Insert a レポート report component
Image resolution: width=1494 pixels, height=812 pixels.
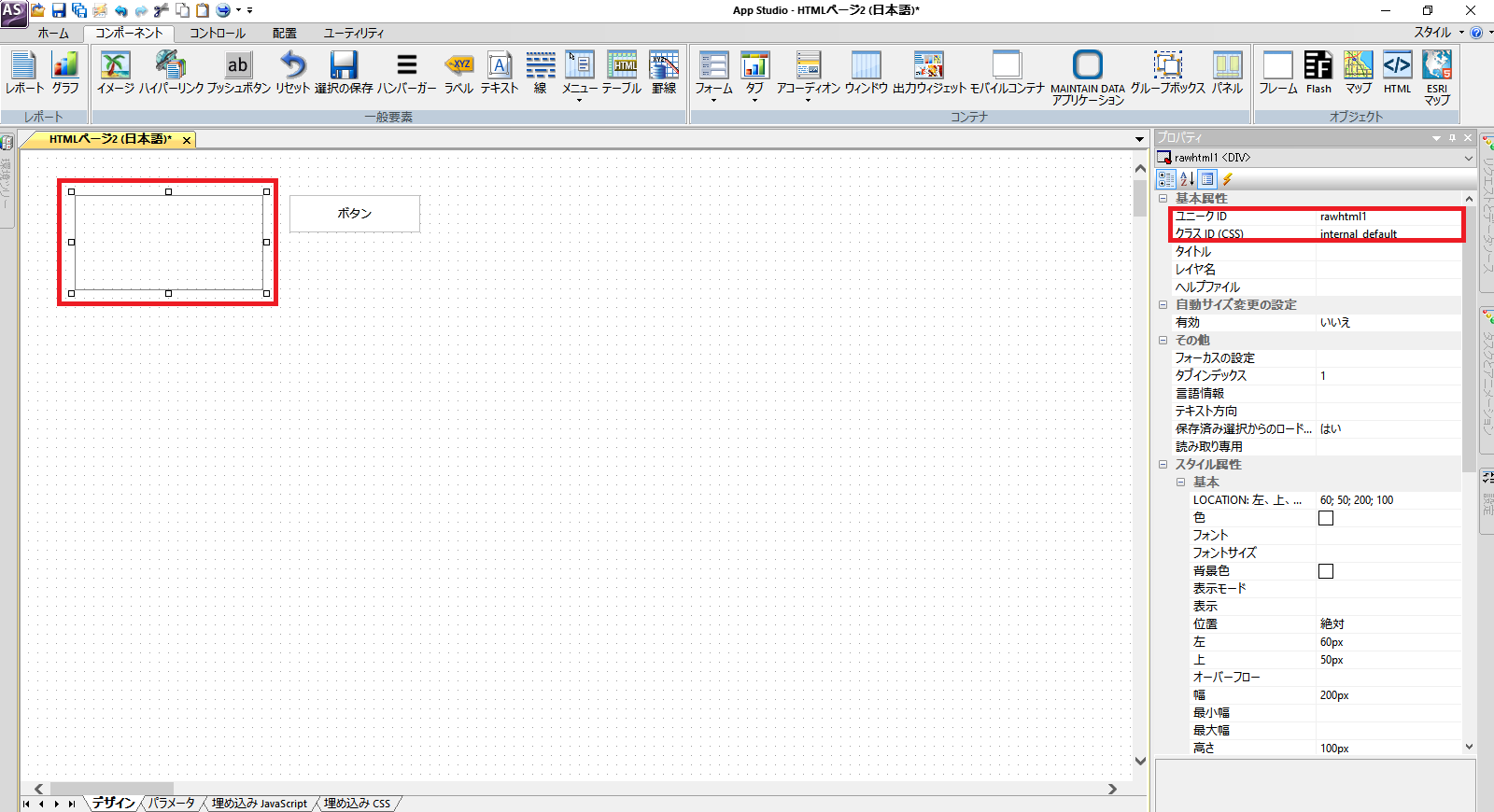pos(24,73)
